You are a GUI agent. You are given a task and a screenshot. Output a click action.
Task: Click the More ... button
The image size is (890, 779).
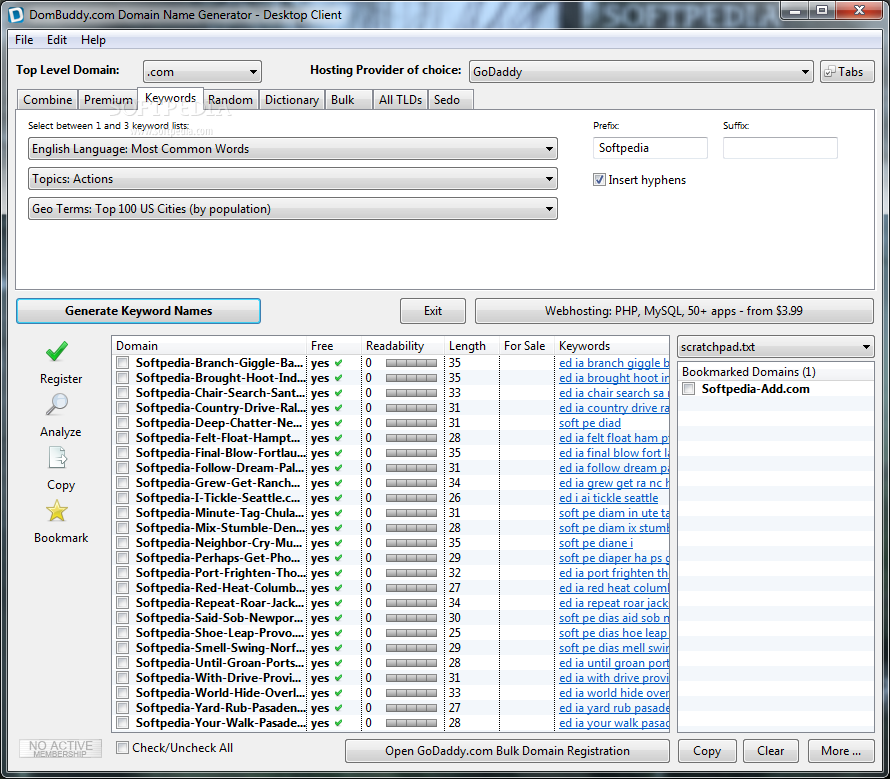click(841, 751)
